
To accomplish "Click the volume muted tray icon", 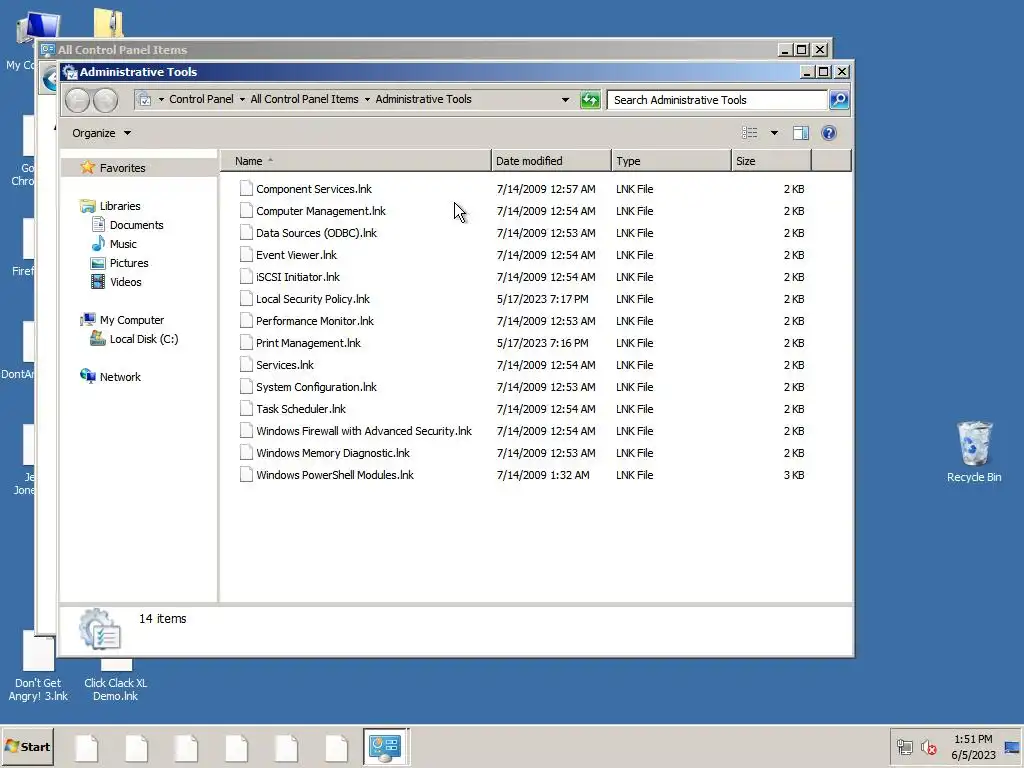I will [x=929, y=747].
